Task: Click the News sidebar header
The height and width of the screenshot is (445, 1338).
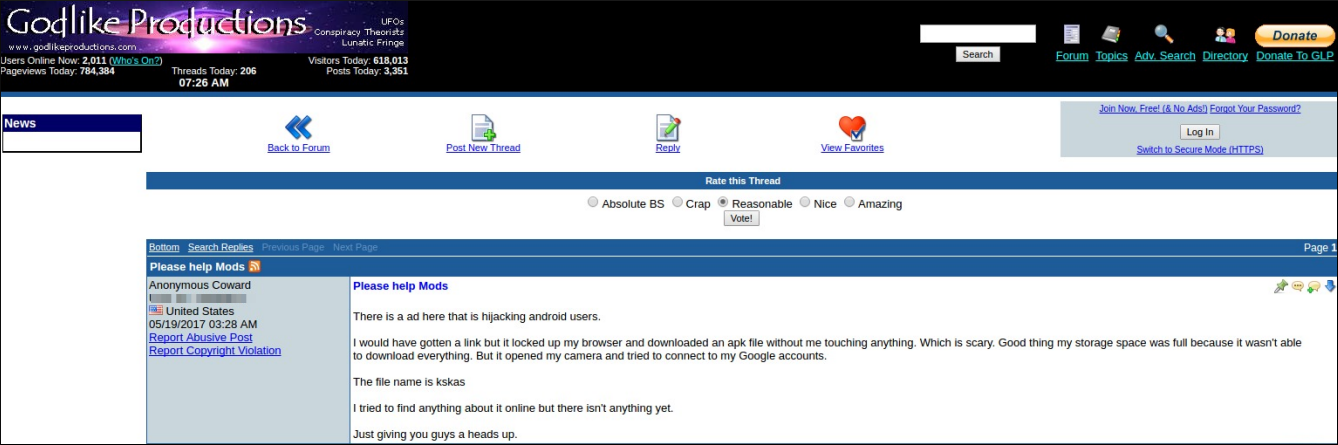Action: click(x=72, y=123)
